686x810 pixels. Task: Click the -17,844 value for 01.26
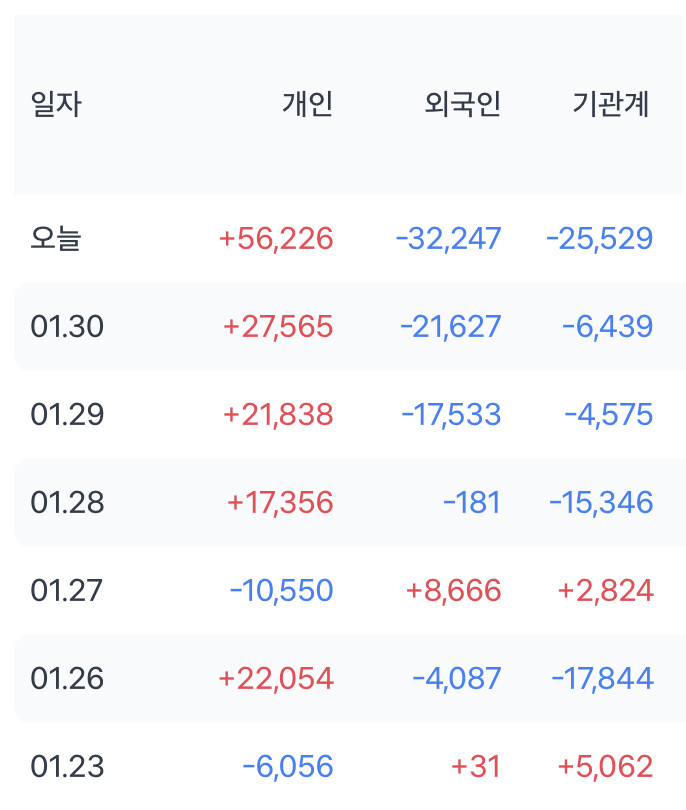602,679
